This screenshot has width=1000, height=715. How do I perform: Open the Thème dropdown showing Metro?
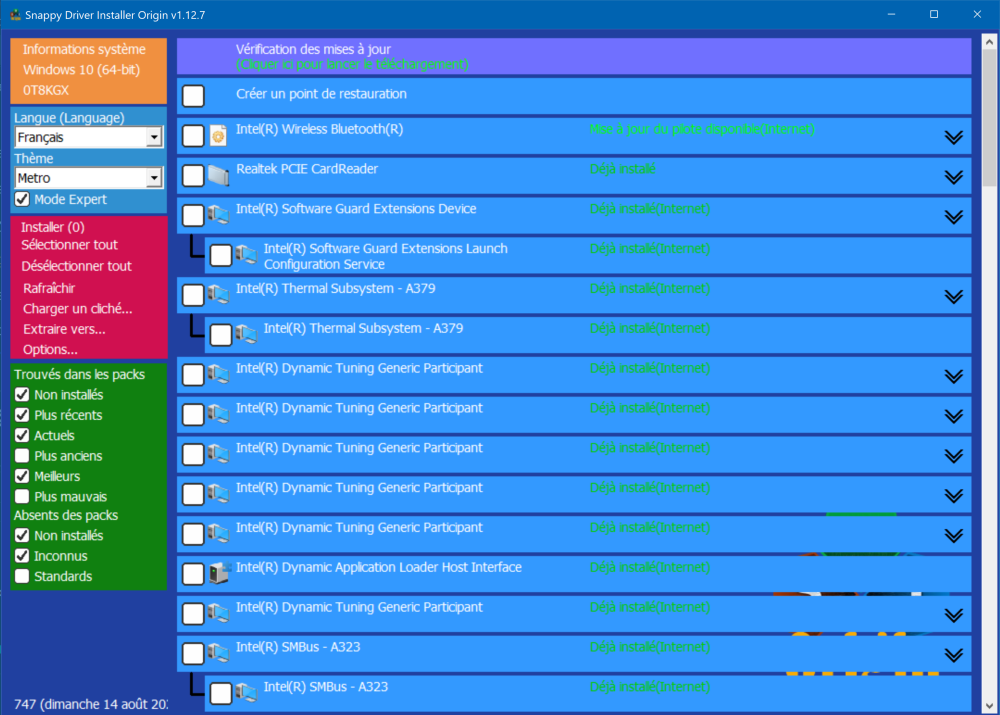[89, 178]
